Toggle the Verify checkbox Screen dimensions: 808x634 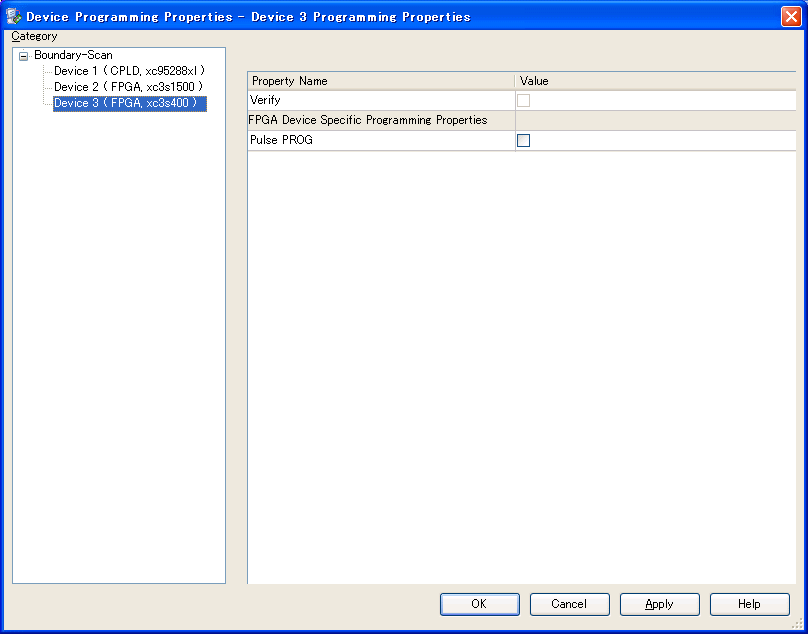(523, 101)
